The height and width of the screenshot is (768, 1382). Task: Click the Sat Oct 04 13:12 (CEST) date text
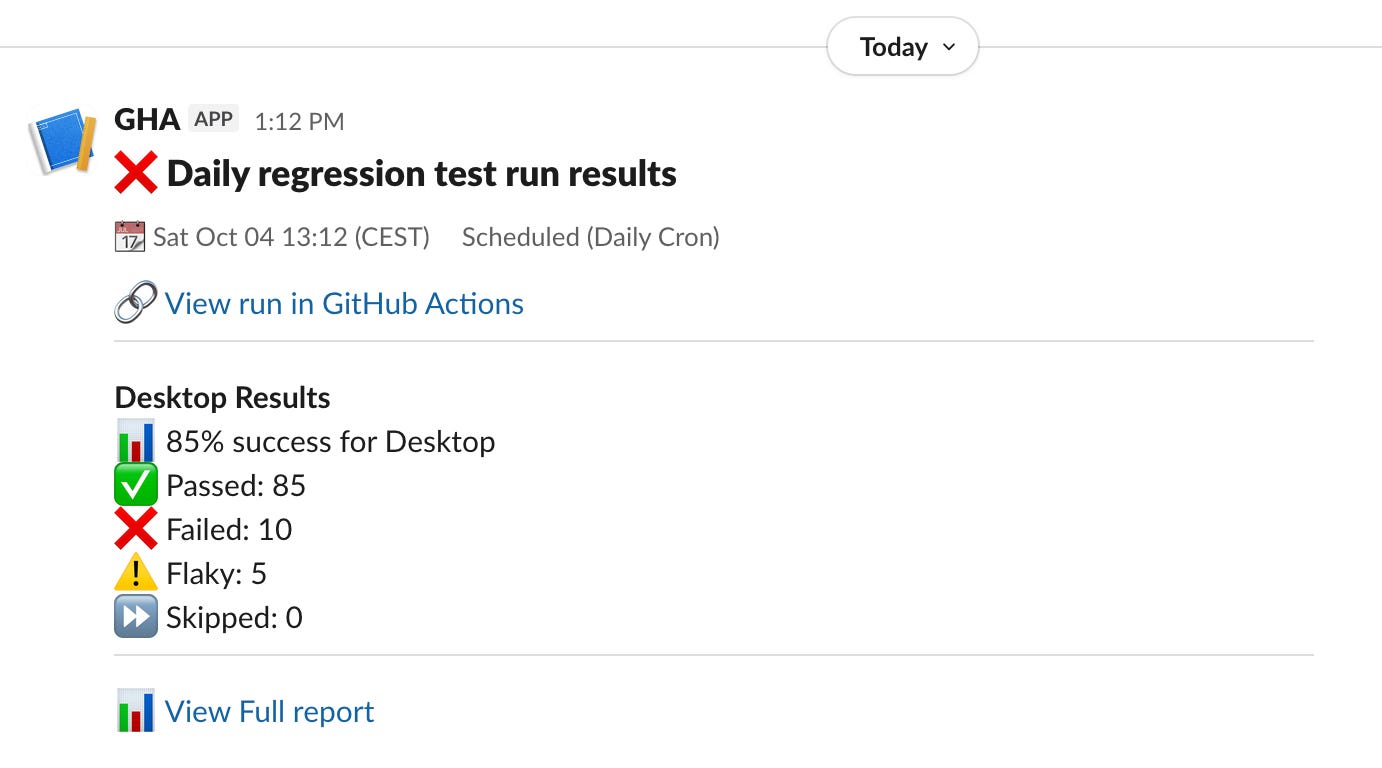coord(291,237)
